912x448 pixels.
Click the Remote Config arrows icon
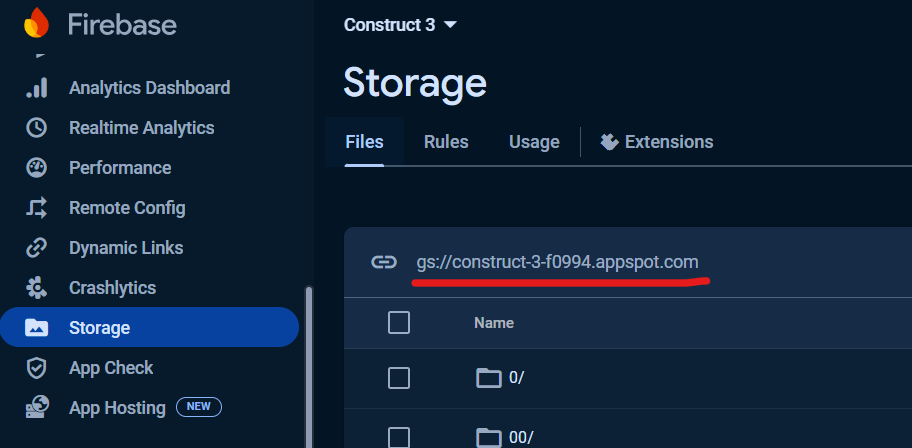click(36, 208)
